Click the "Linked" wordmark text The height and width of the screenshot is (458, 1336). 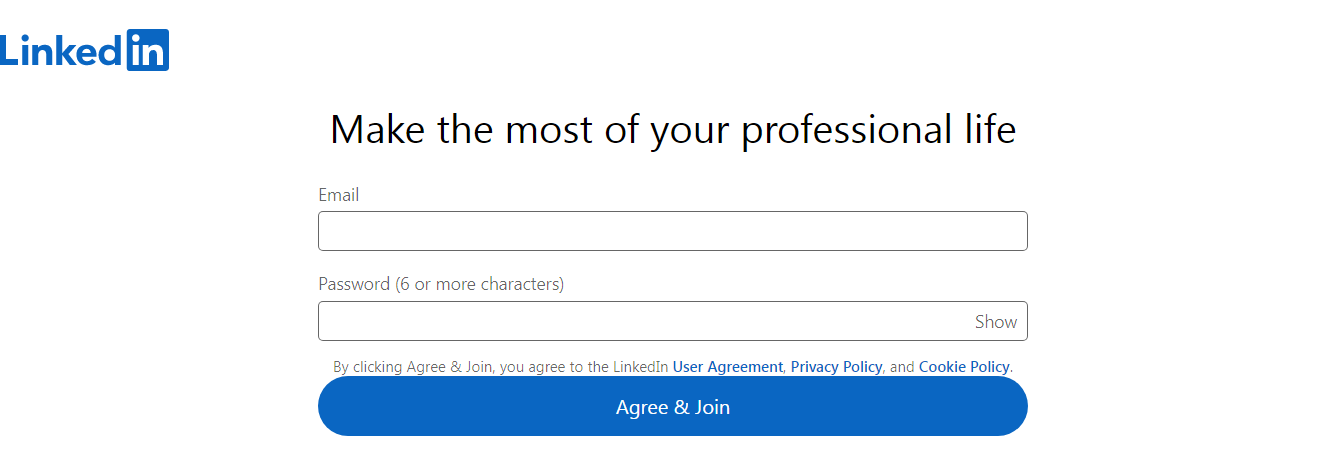click(62, 50)
